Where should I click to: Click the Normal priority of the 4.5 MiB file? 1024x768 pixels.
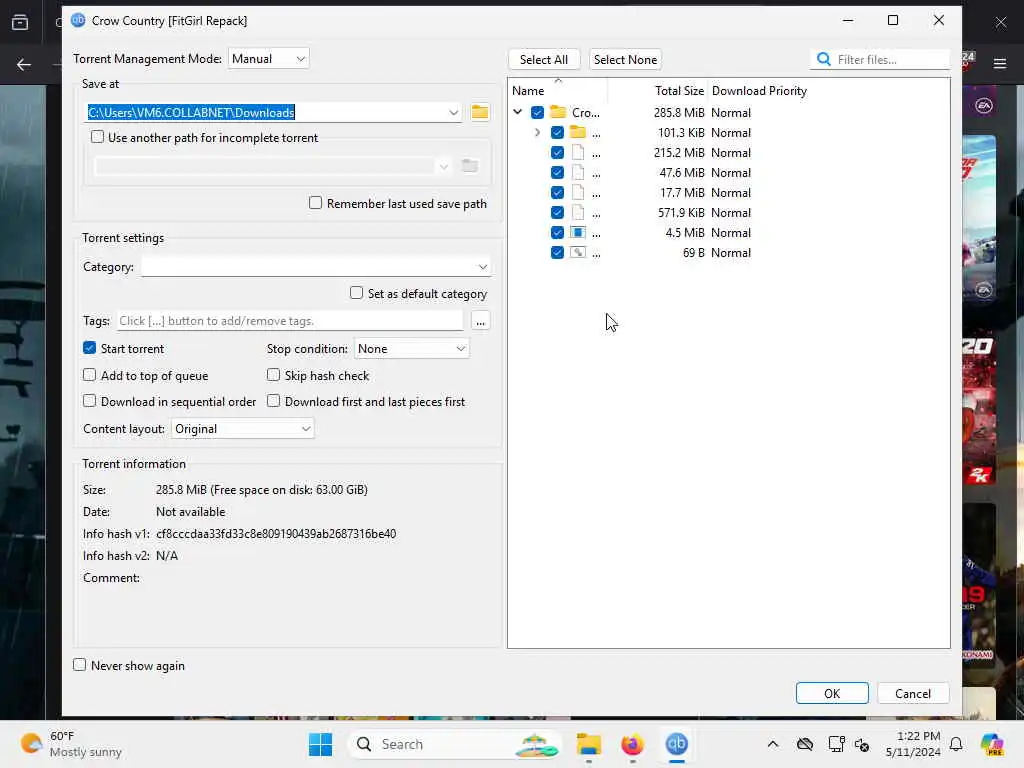click(731, 232)
